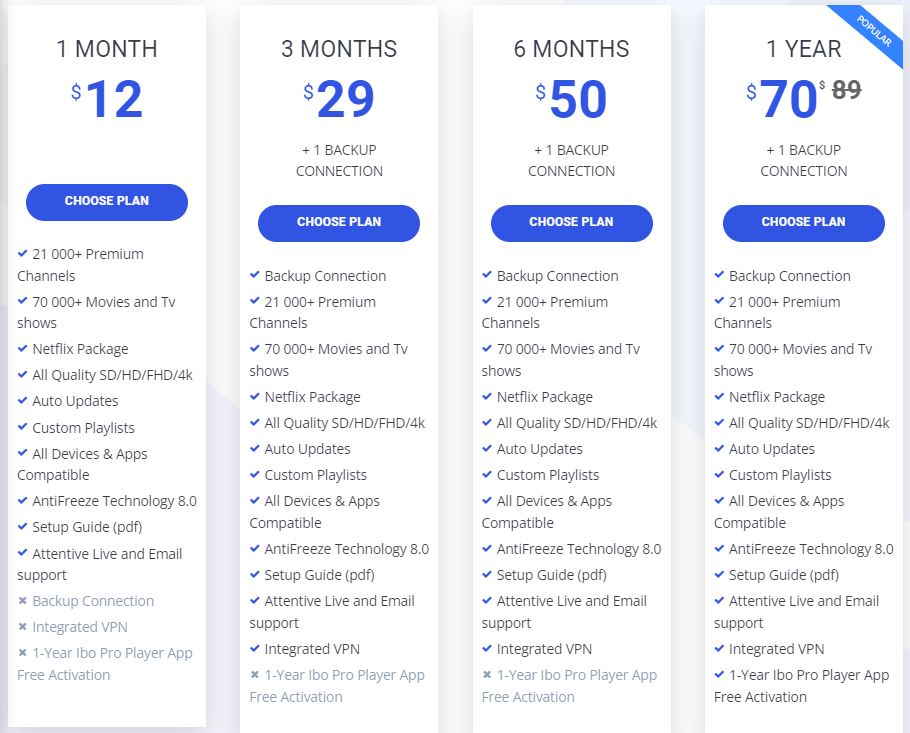The width and height of the screenshot is (910, 733).
Task: Click checkmark beside 6 Months Integrated VPN
Action: [487, 648]
